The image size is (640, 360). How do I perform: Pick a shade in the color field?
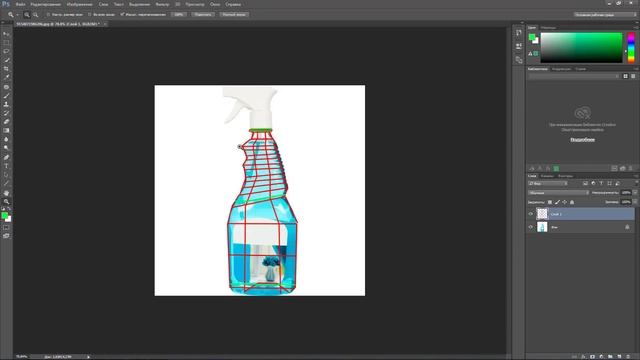pos(582,48)
